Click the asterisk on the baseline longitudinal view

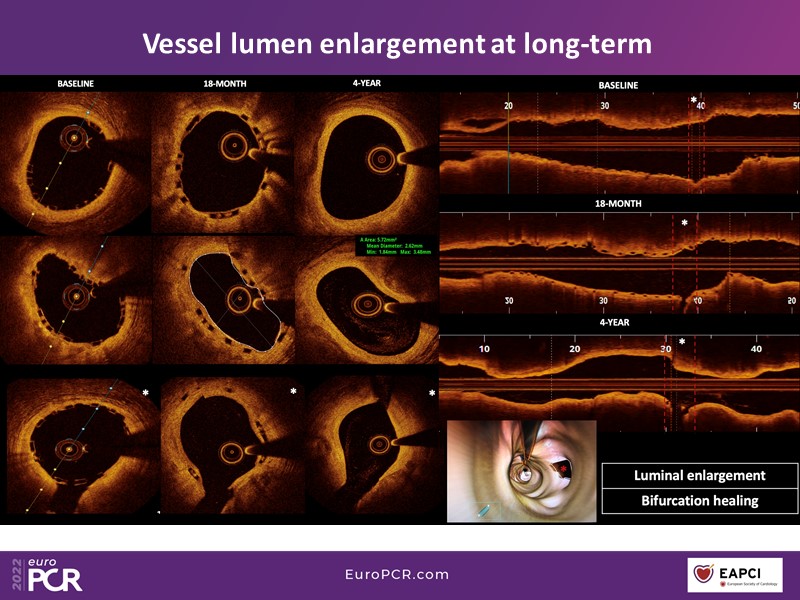coord(693,100)
